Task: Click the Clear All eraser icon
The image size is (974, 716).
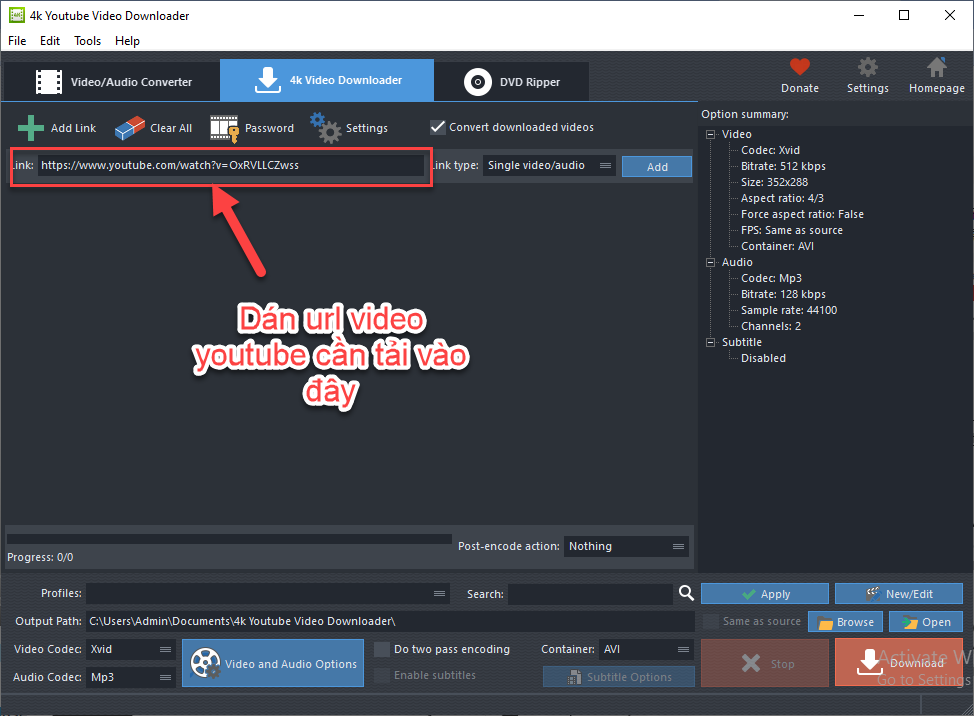Action: point(130,128)
